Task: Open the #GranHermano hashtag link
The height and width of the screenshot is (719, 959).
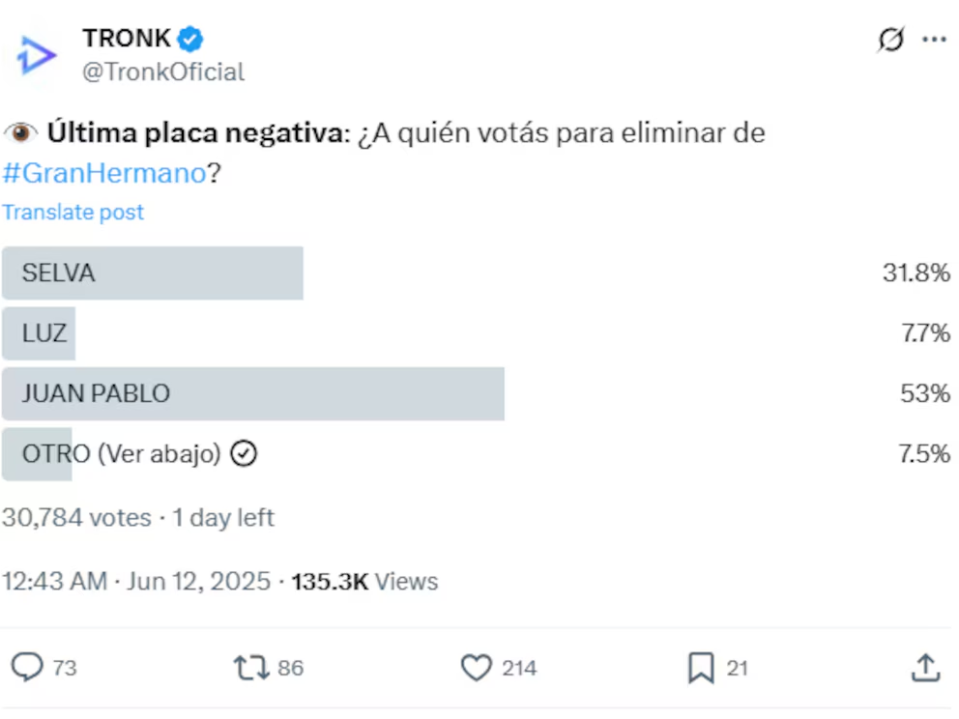Action: 104,173
